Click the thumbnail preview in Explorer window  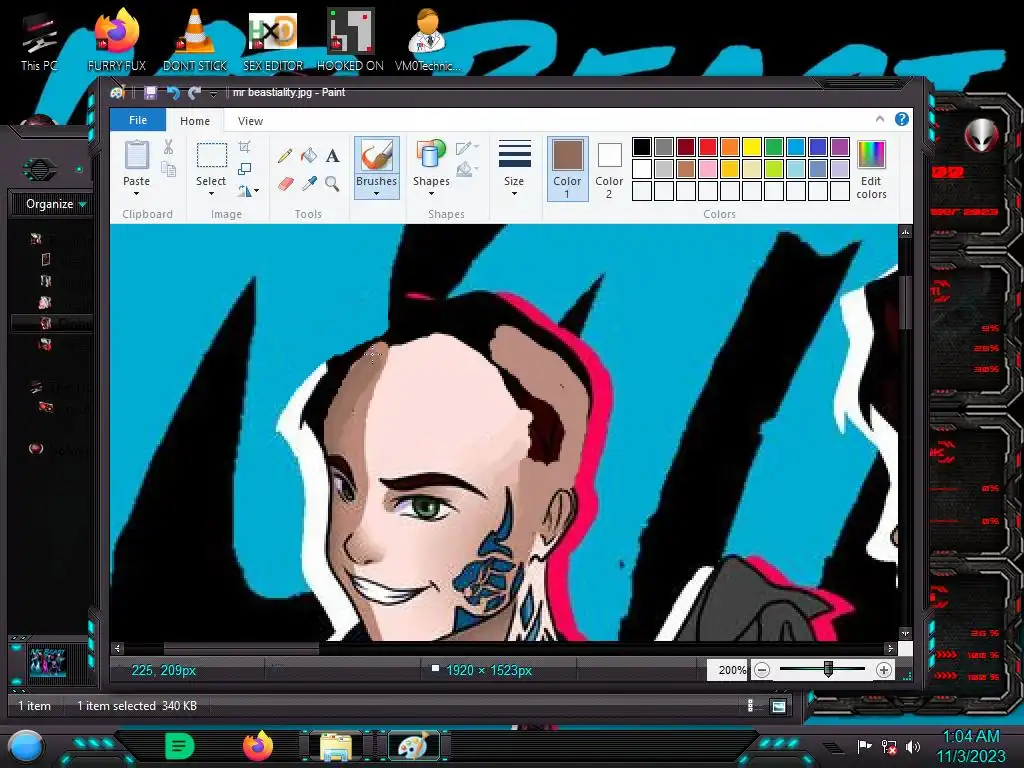47,664
